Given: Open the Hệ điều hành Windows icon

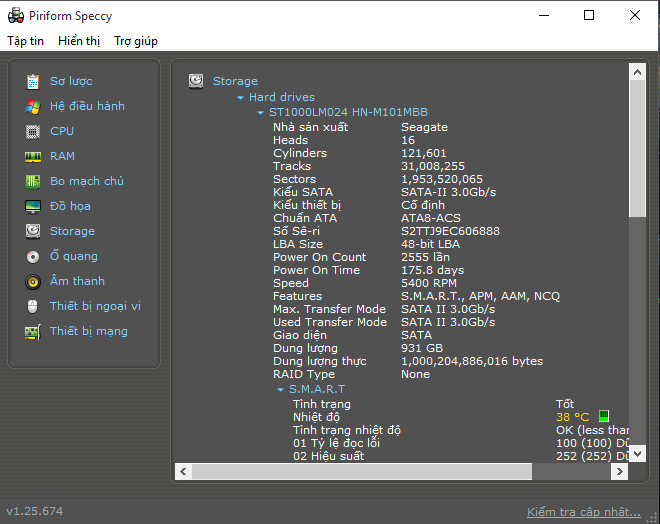Looking at the screenshot, I should (33, 106).
